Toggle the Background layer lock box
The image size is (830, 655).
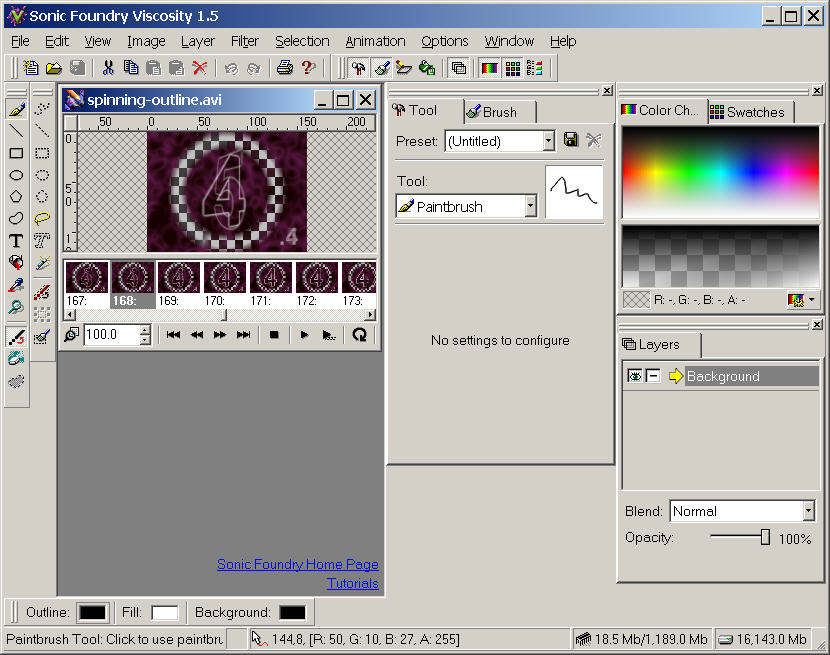pos(654,376)
